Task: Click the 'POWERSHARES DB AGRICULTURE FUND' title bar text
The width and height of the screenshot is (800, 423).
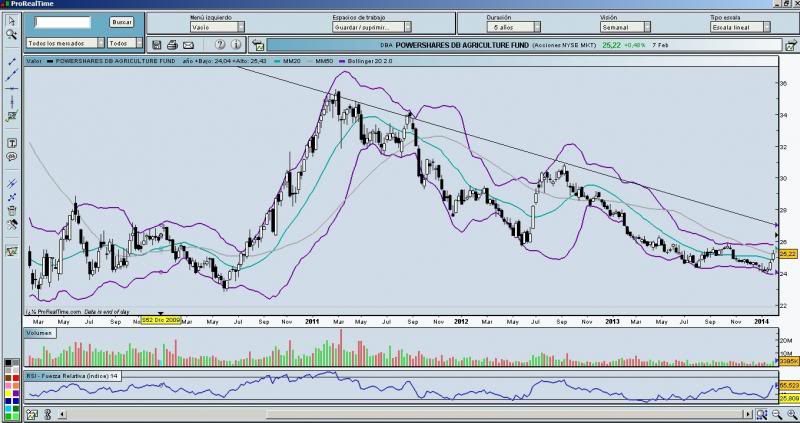Action: click(462, 45)
